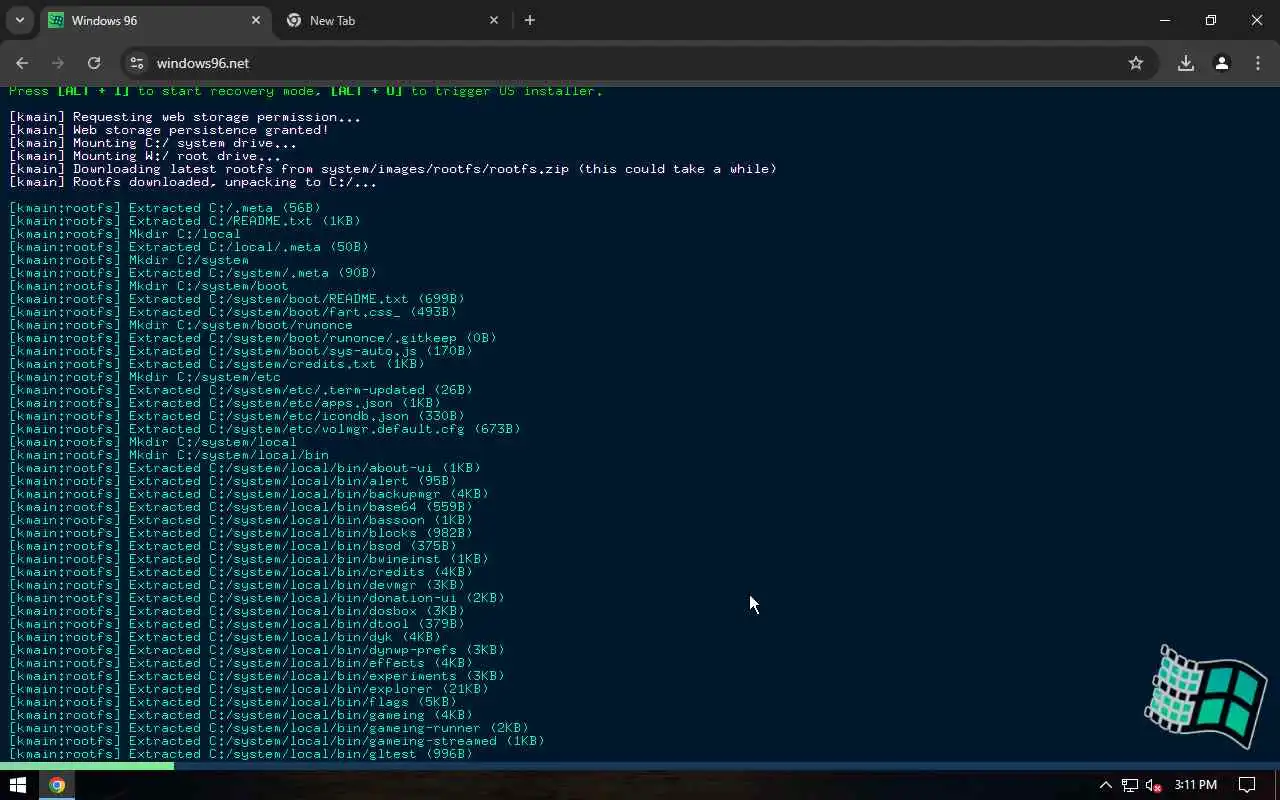The width and height of the screenshot is (1280, 800).
Task: Click 'Extracted C:/system/local/bin/backupmgr' line
Action: point(249,494)
